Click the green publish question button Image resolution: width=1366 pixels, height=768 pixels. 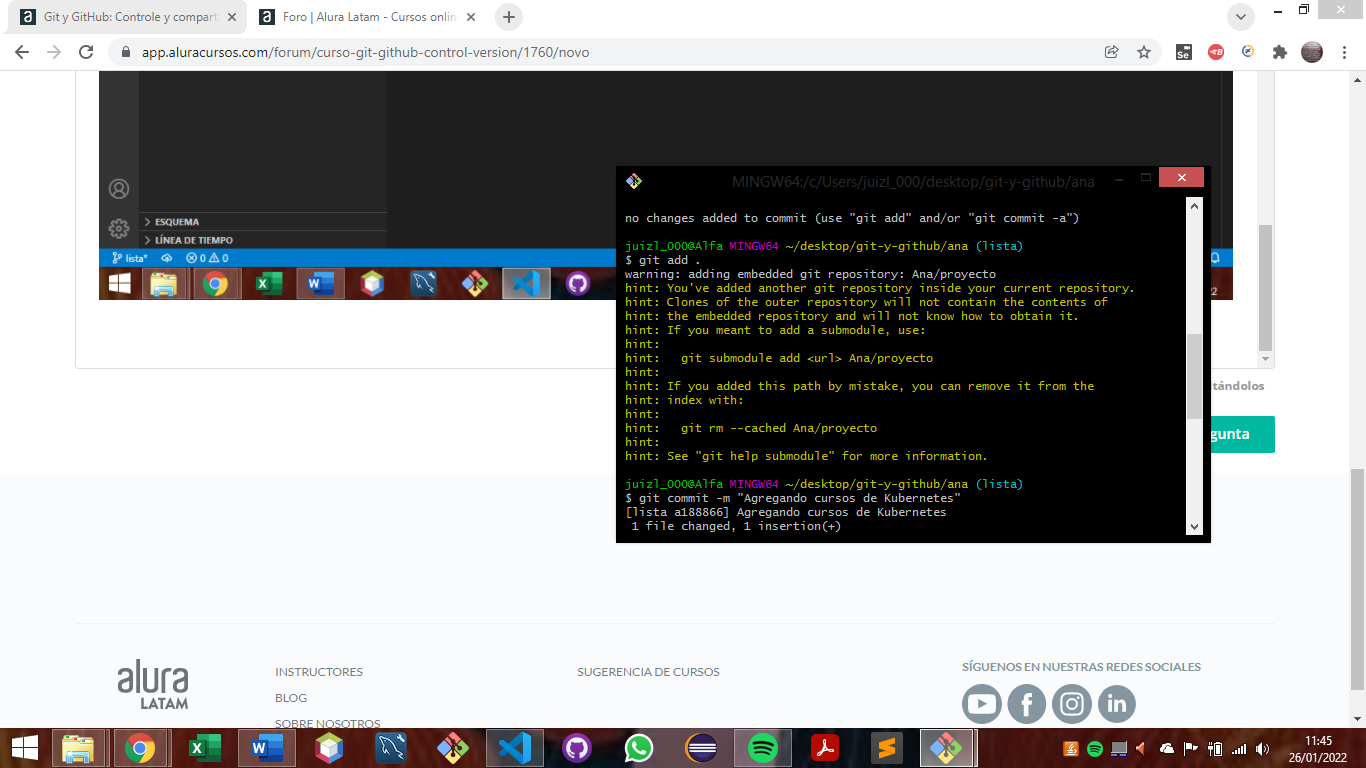tap(1243, 434)
